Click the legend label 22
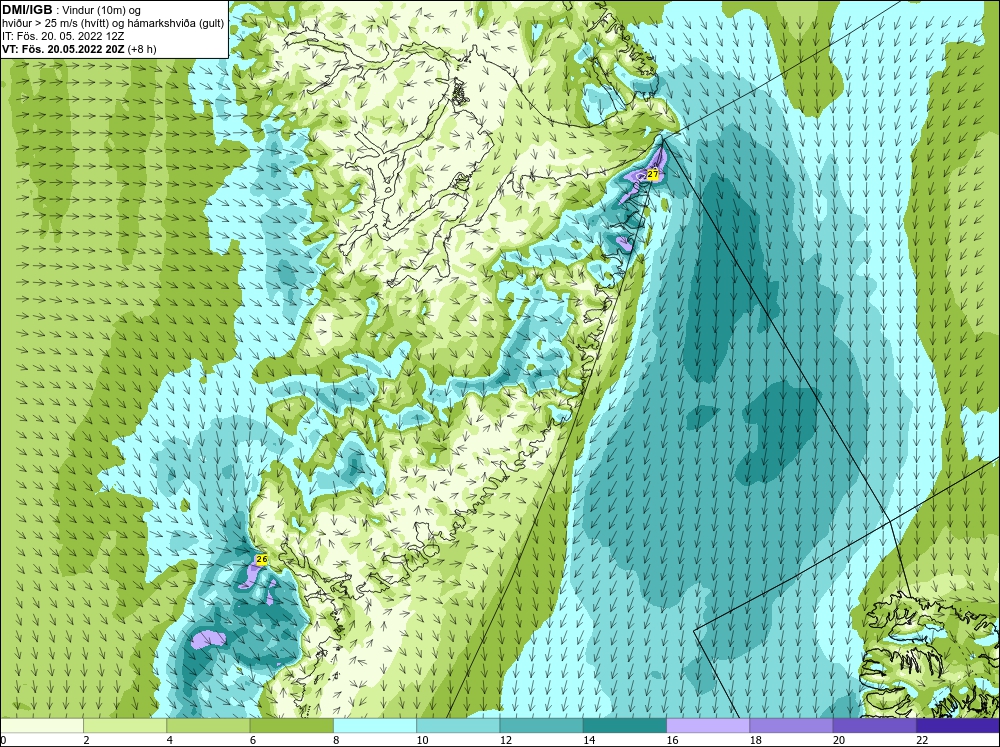 (x=922, y=740)
